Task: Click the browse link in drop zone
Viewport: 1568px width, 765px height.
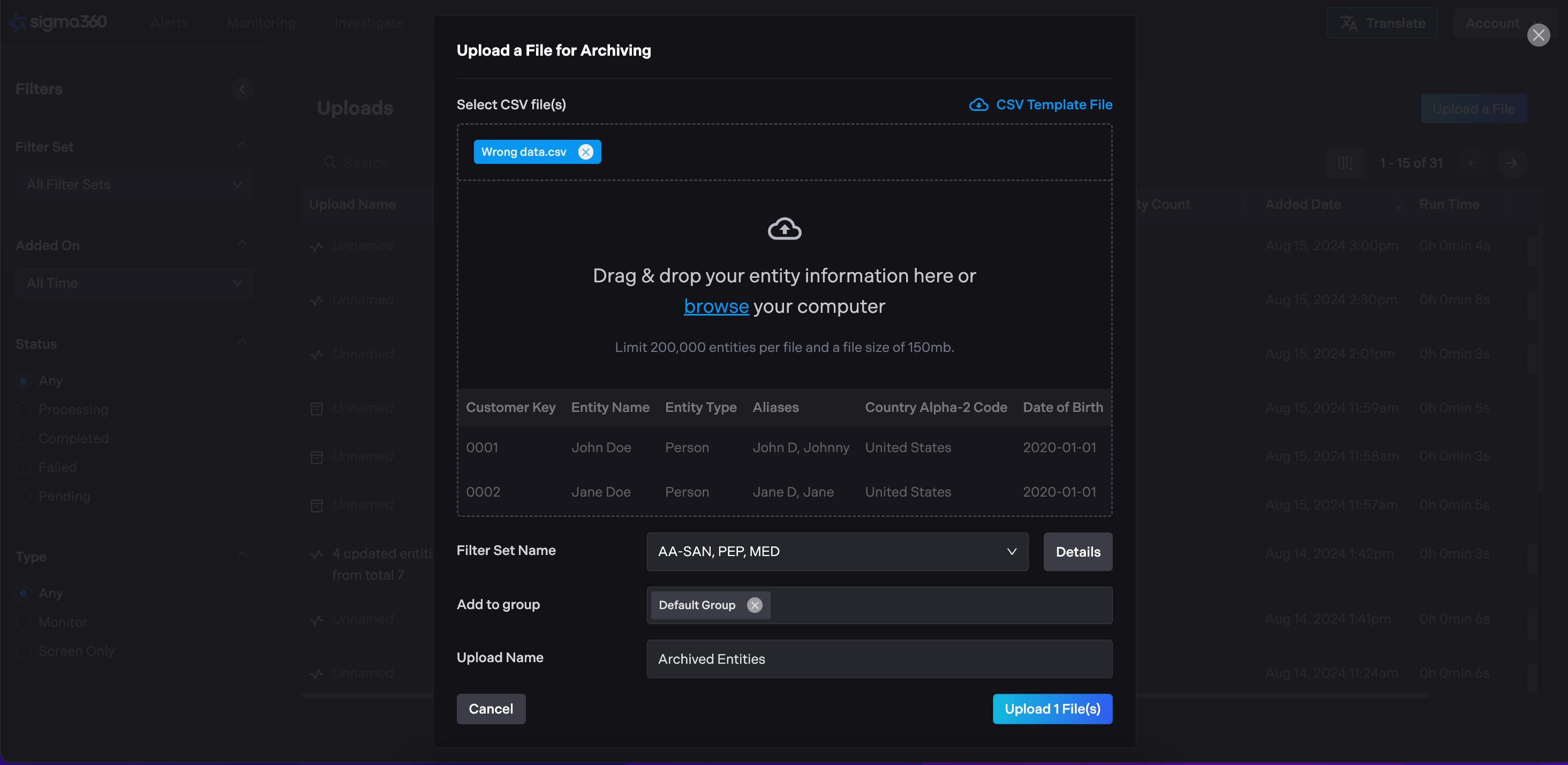Action: click(x=716, y=306)
